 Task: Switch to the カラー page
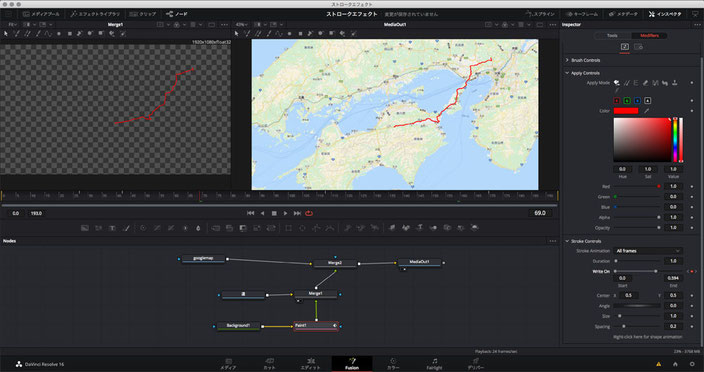[393, 364]
